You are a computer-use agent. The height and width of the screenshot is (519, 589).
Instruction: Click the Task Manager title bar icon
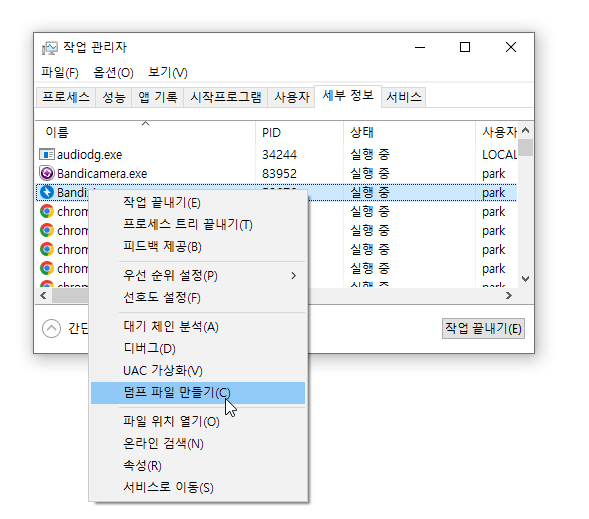pos(50,48)
